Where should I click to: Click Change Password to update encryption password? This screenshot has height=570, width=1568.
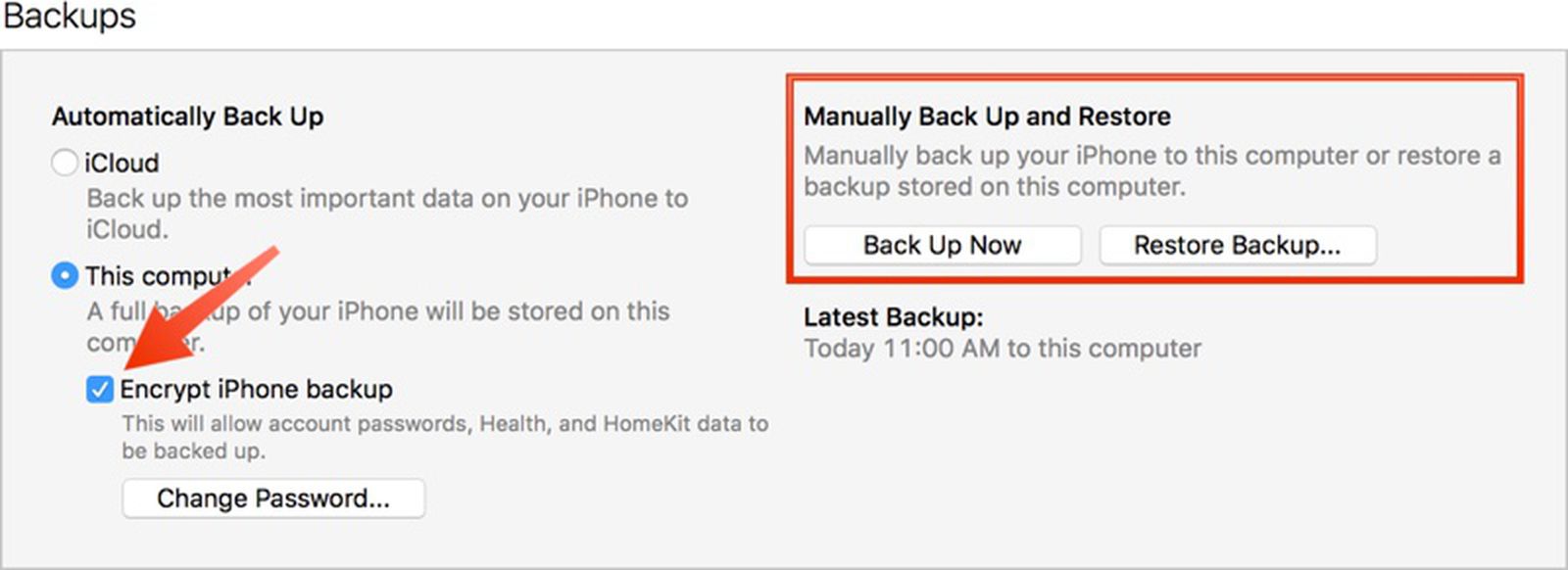click(273, 499)
